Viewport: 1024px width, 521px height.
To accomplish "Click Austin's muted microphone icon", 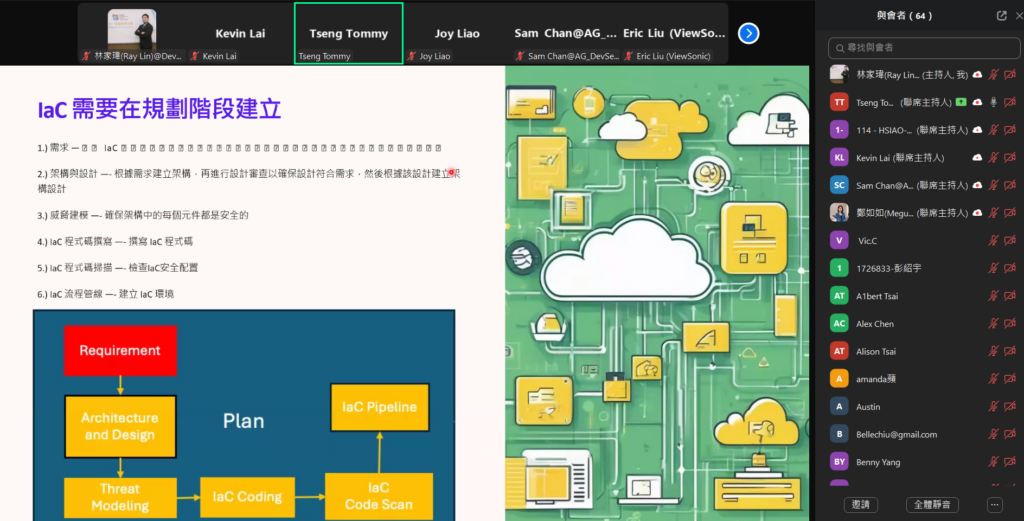I will pos(993,406).
